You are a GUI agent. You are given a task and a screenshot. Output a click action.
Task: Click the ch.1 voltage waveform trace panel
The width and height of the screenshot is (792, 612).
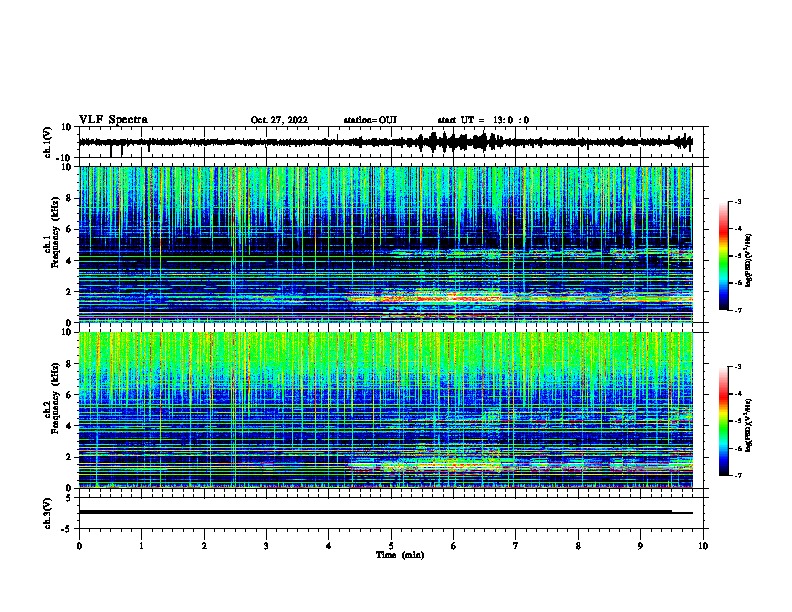(x=393, y=142)
